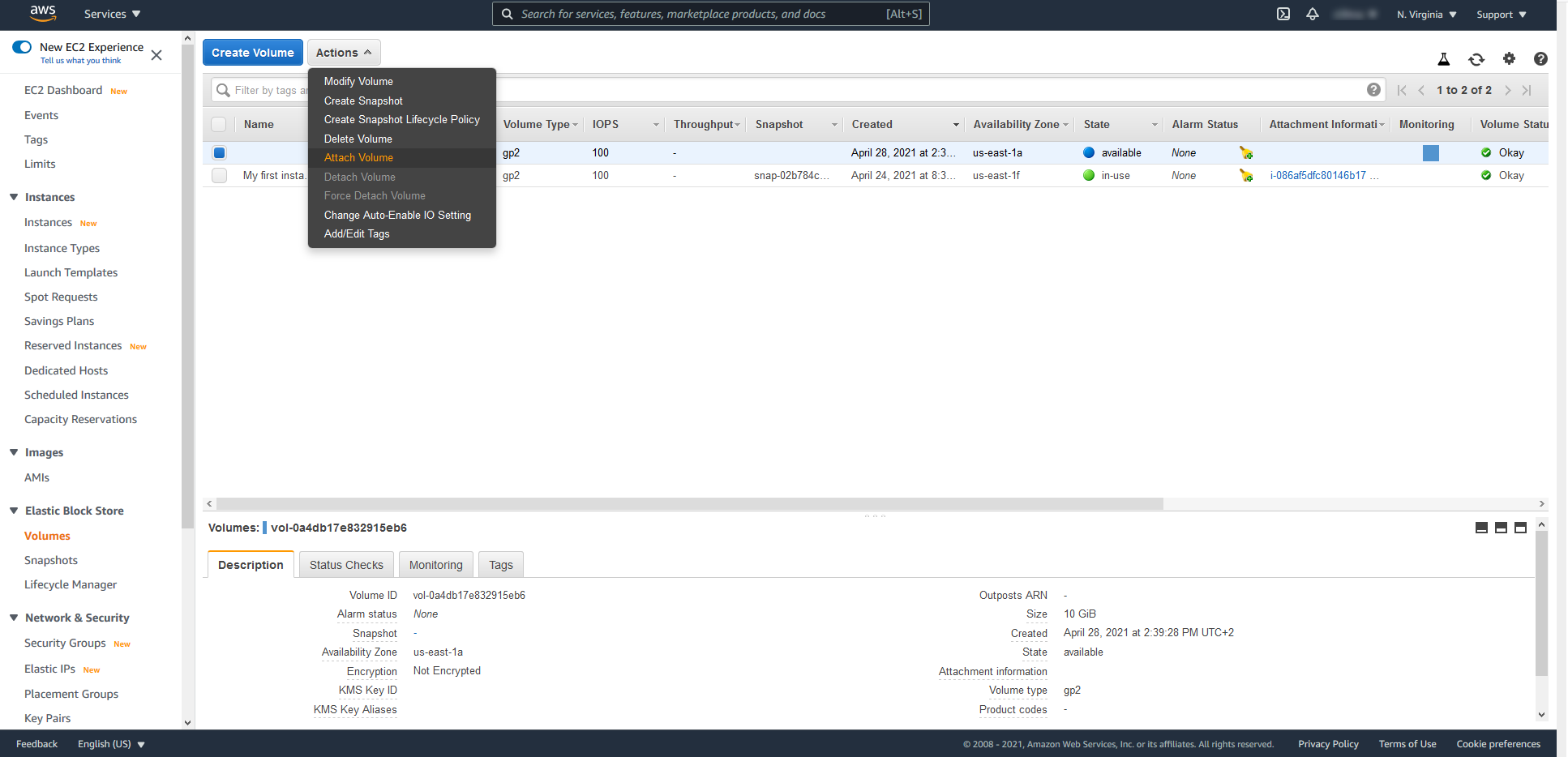Screen dimensions: 1568x757
Task: Set the details pane to half height
Action: pos(1501,528)
